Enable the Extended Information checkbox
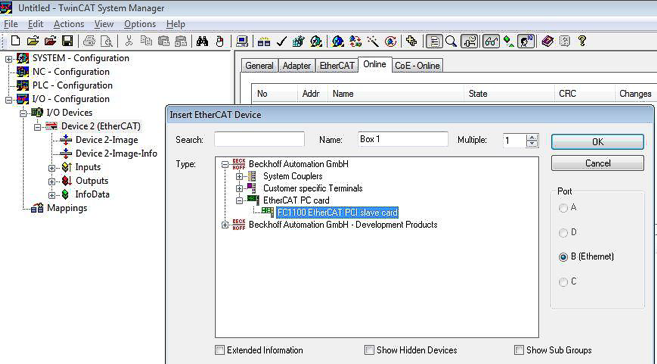Image resolution: width=657 pixels, height=364 pixels. click(220, 350)
